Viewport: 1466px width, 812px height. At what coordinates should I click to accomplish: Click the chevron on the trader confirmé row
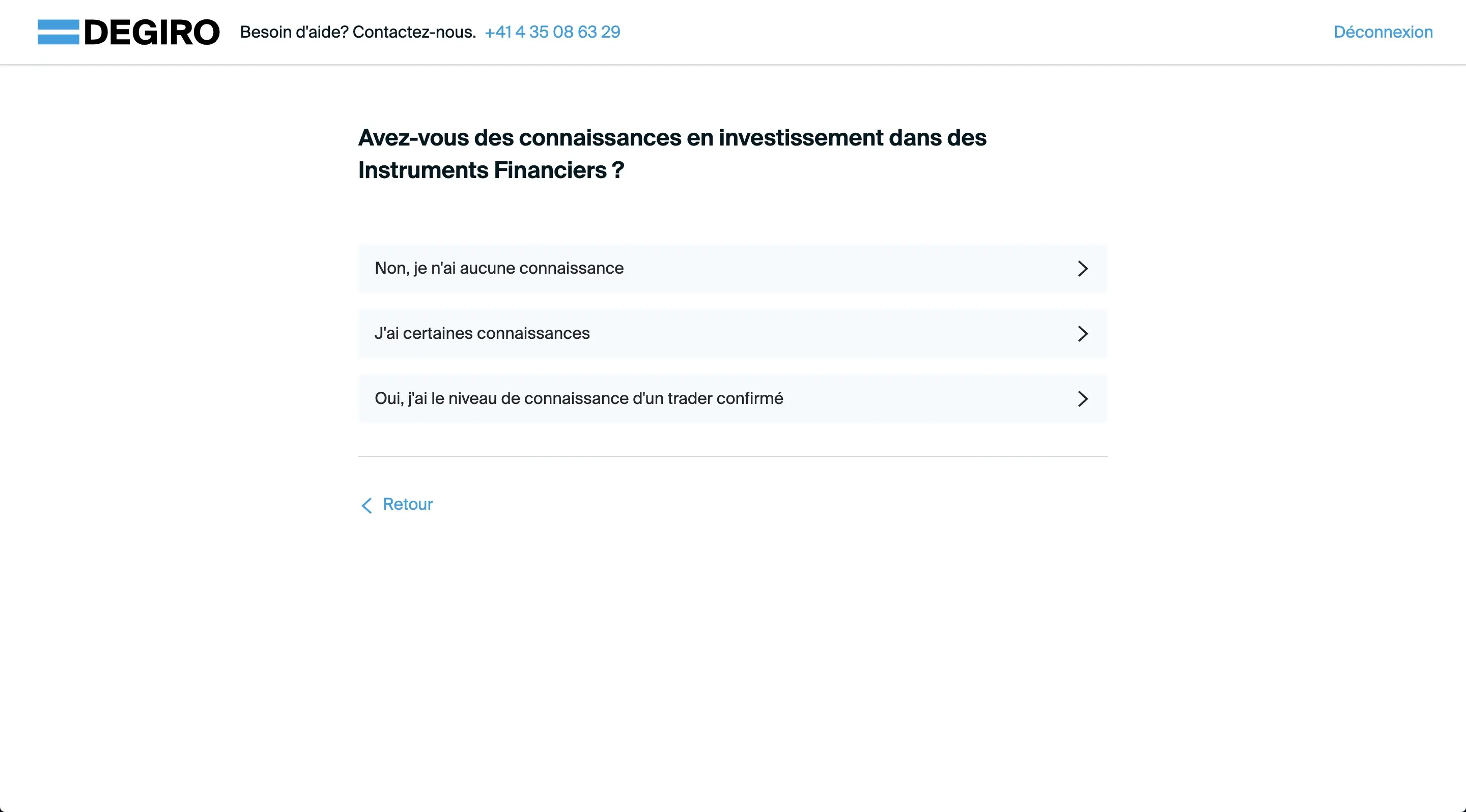1083,398
